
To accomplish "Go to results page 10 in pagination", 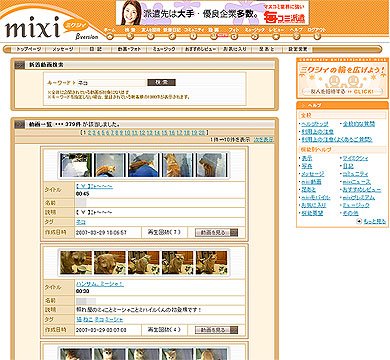I will [128, 133].
